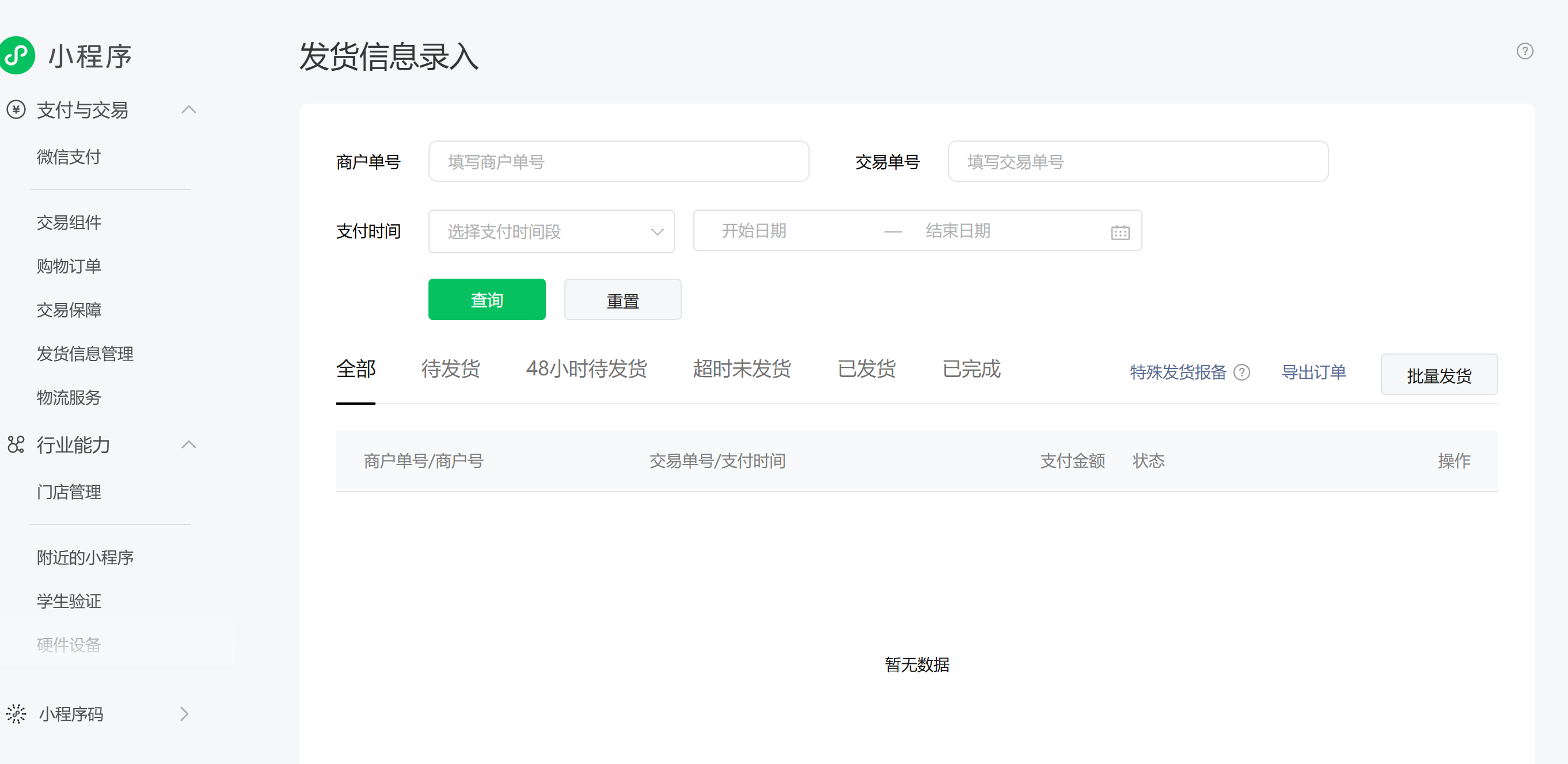Image resolution: width=1568 pixels, height=764 pixels.
Task: Open 发货信息管理 in the sidebar
Action: 85,354
